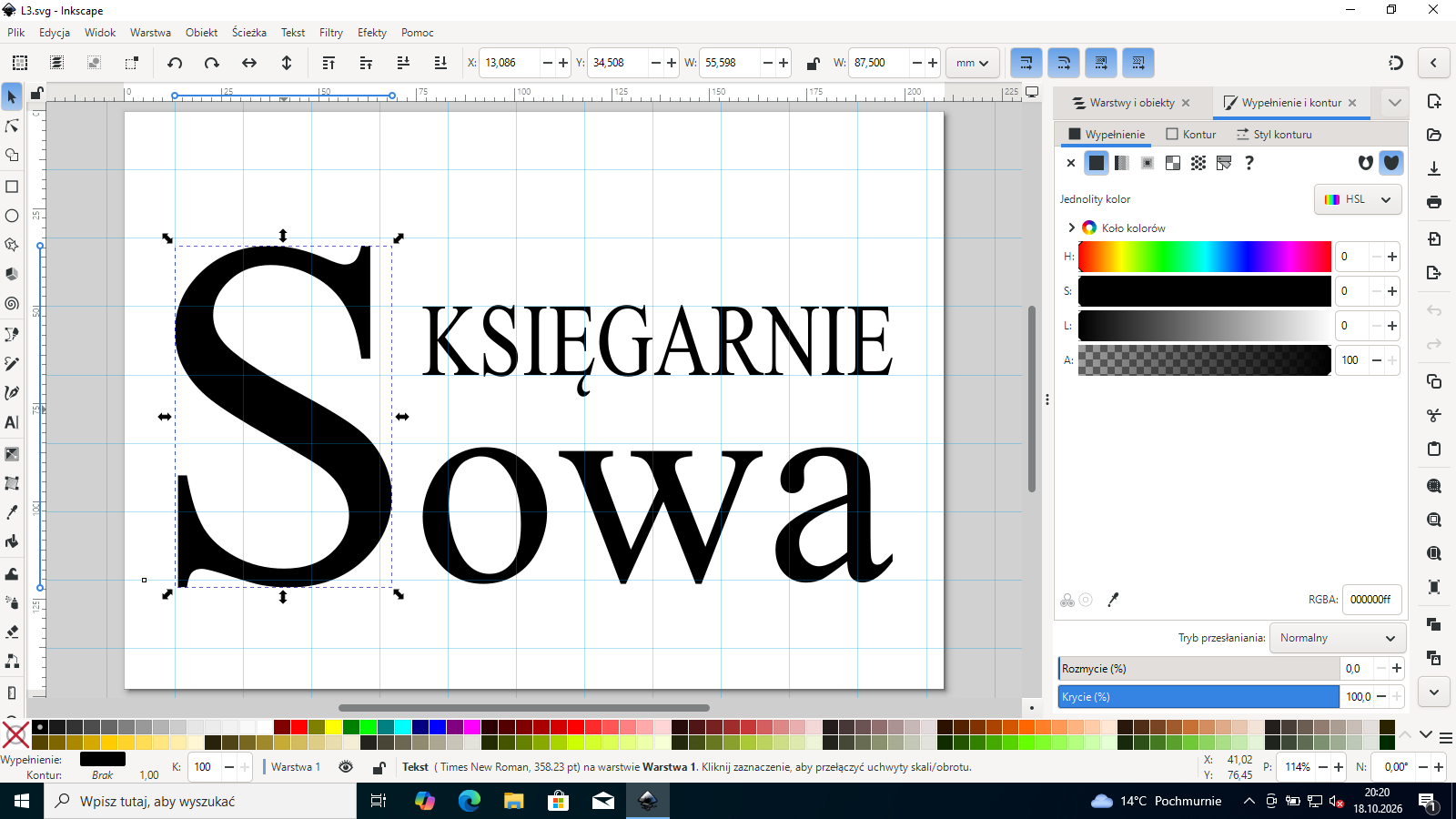Choose flat color fill icon
The image size is (1456, 819).
1097,163
